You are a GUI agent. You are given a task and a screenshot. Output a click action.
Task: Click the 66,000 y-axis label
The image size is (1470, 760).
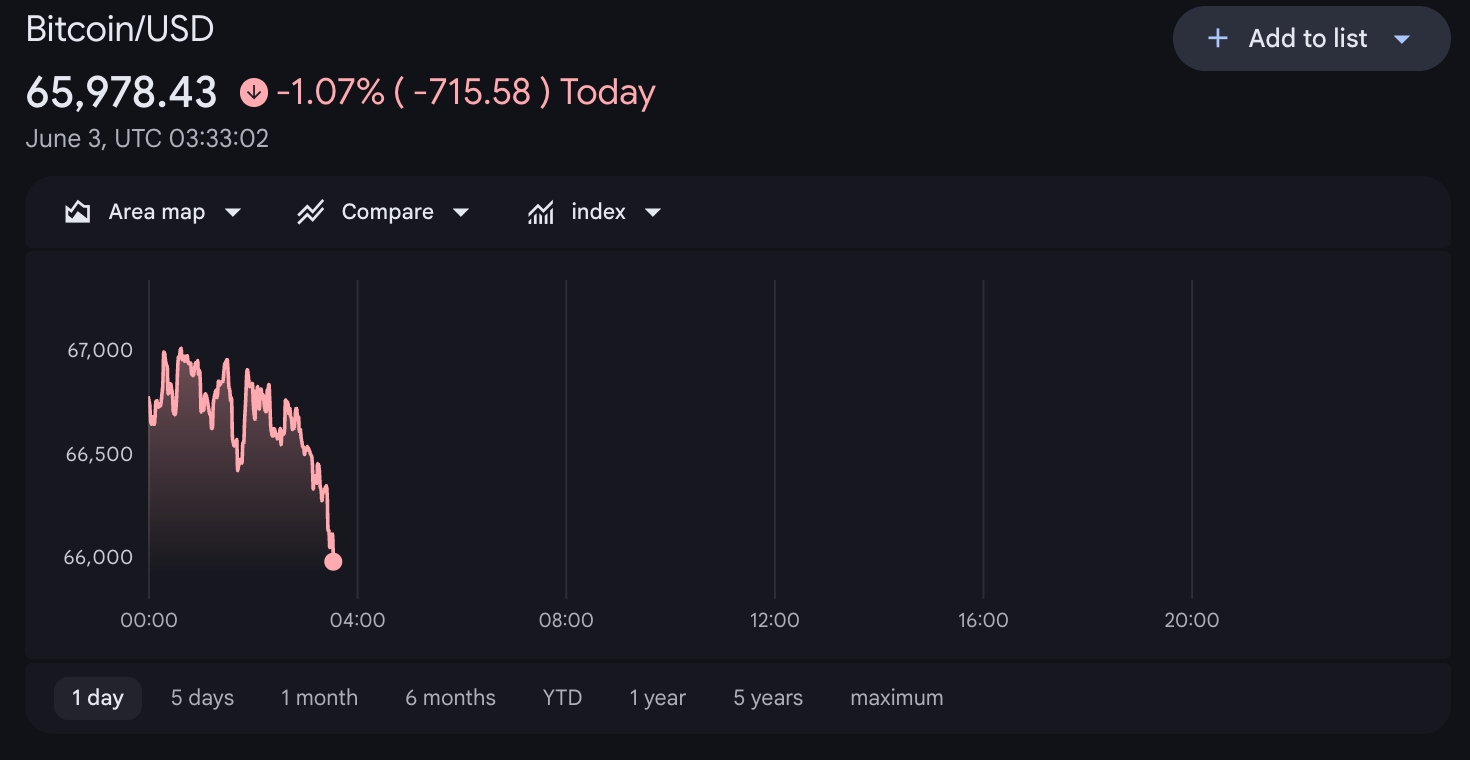click(x=98, y=557)
